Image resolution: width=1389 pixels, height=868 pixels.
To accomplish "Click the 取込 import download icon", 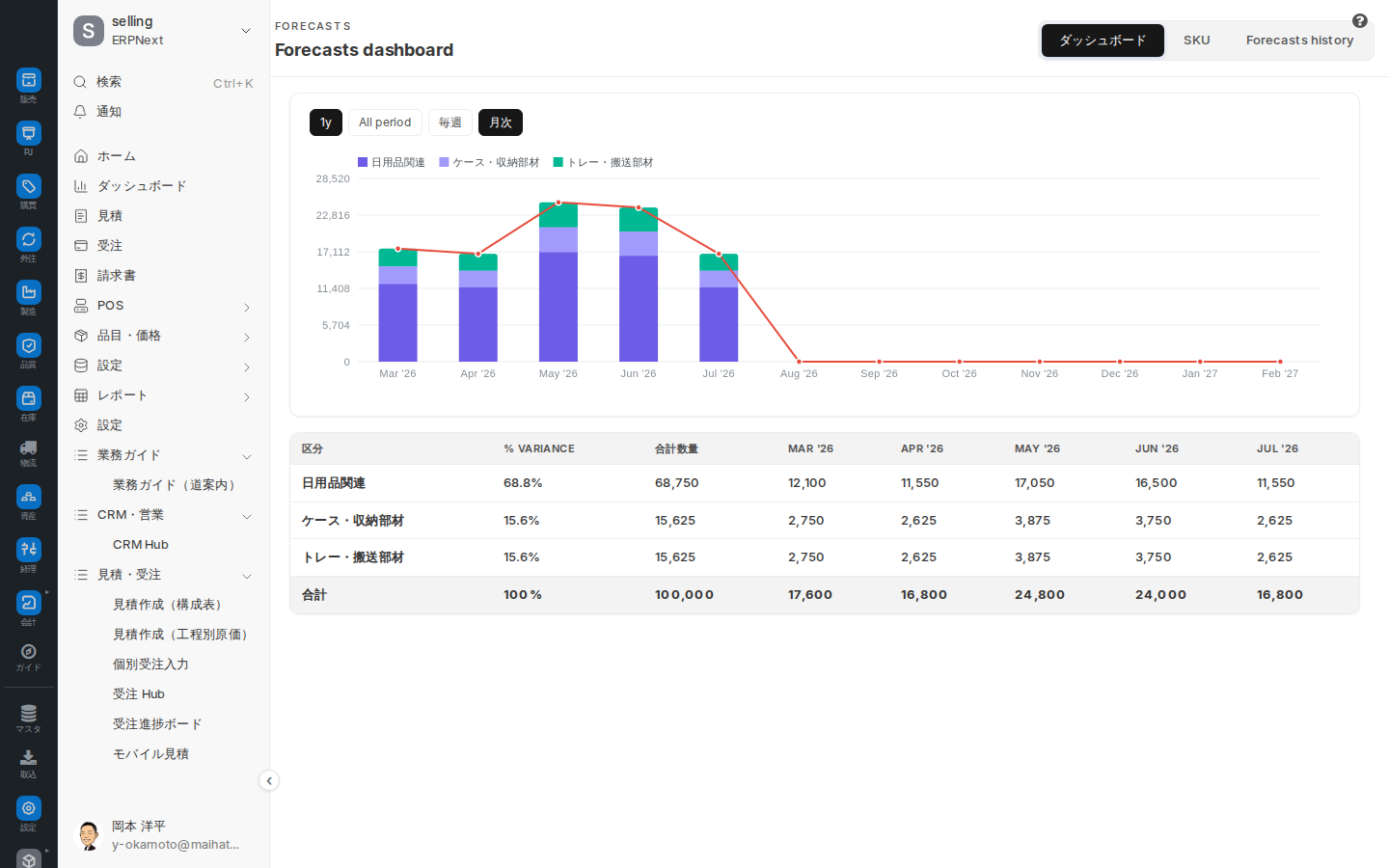I will (29, 758).
